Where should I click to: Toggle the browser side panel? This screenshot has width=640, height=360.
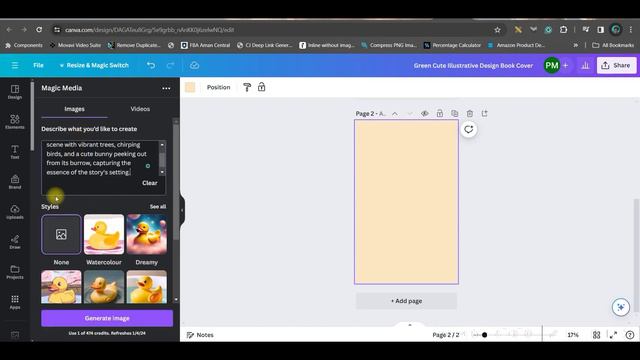[600, 29]
